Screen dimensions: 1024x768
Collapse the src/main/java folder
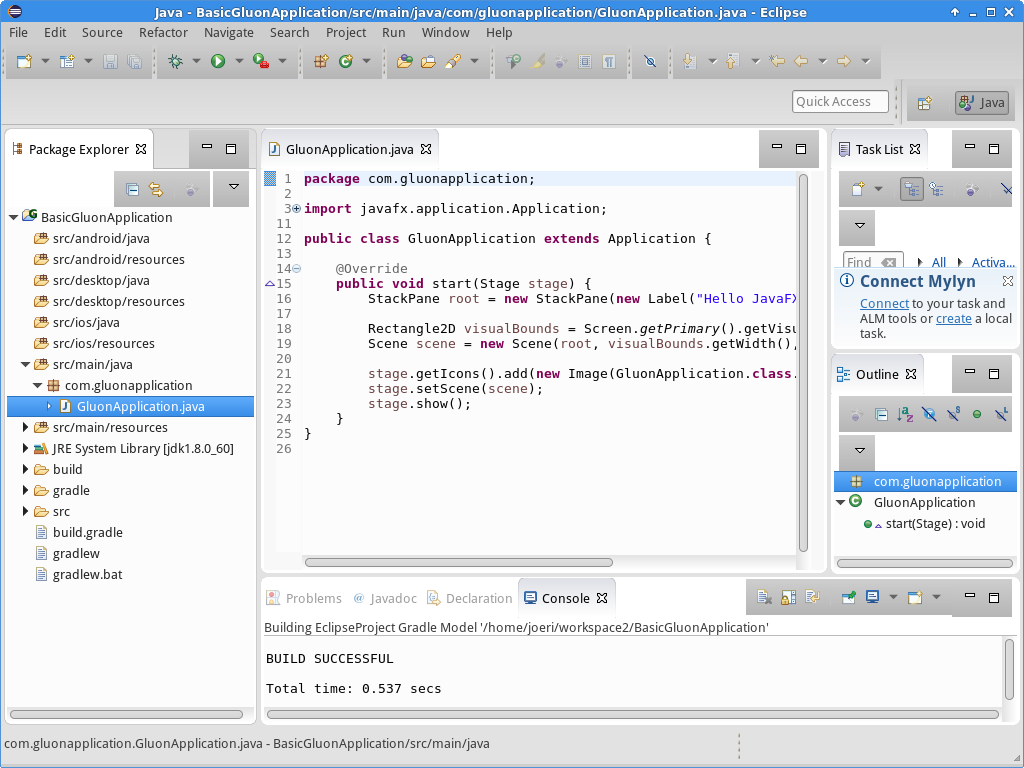click(x=25, y=364)
